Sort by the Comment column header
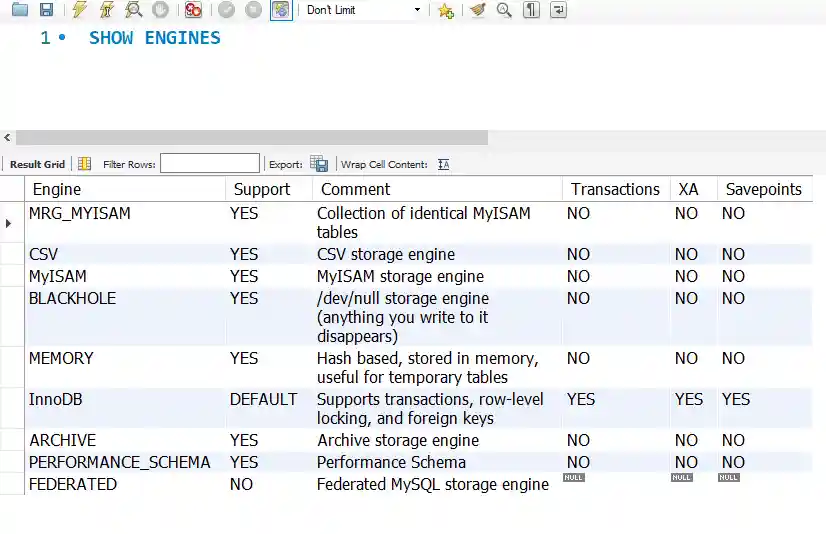 tap(437, 189)
